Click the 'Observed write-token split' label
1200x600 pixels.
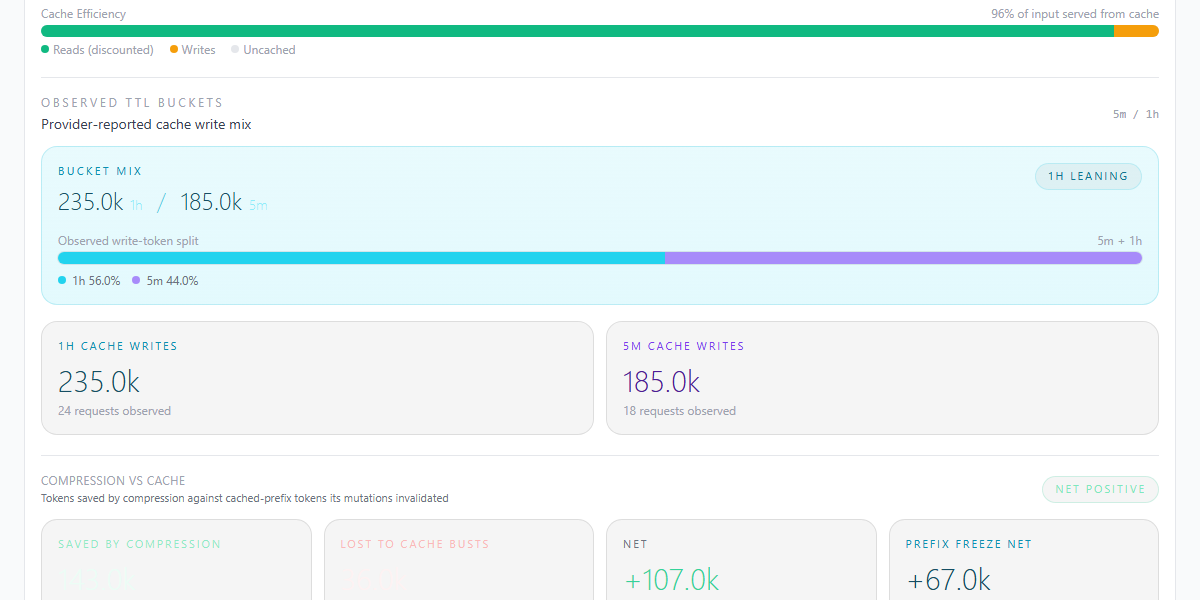tap(128, 241)
